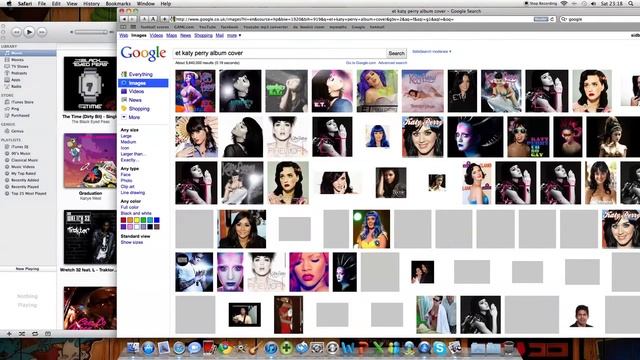Open Radio in iTunes sidebar

click(x=16, y=87)
